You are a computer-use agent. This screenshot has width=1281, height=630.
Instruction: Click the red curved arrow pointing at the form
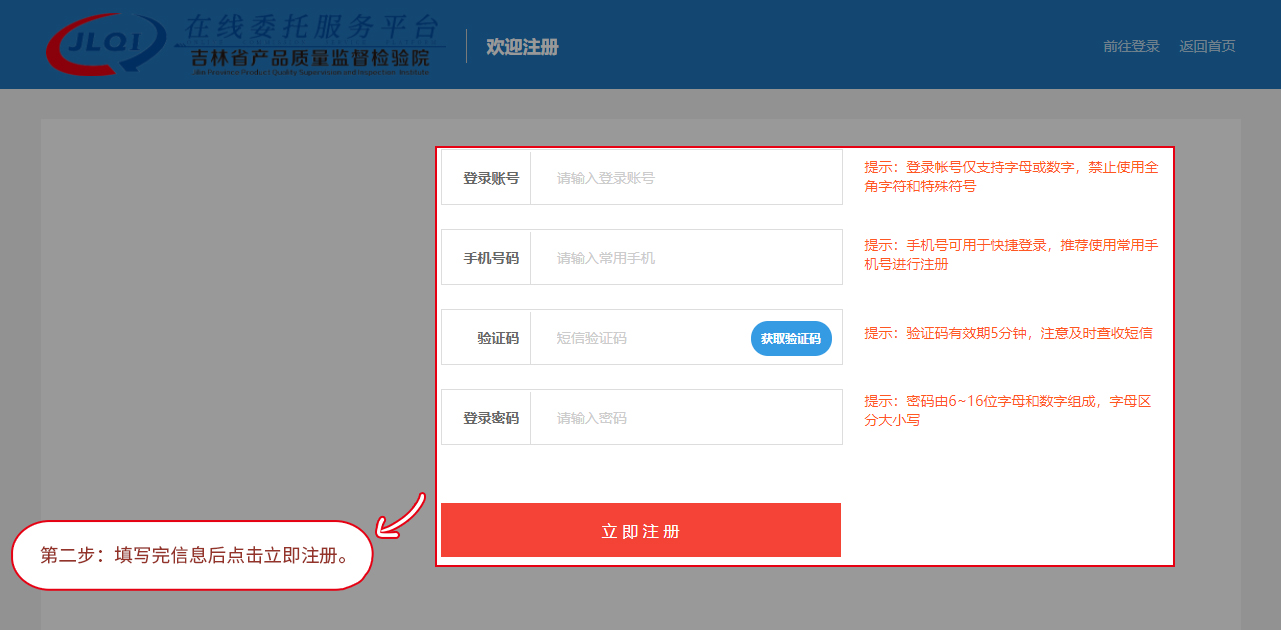pyautogui.click(x=400, y=517)
